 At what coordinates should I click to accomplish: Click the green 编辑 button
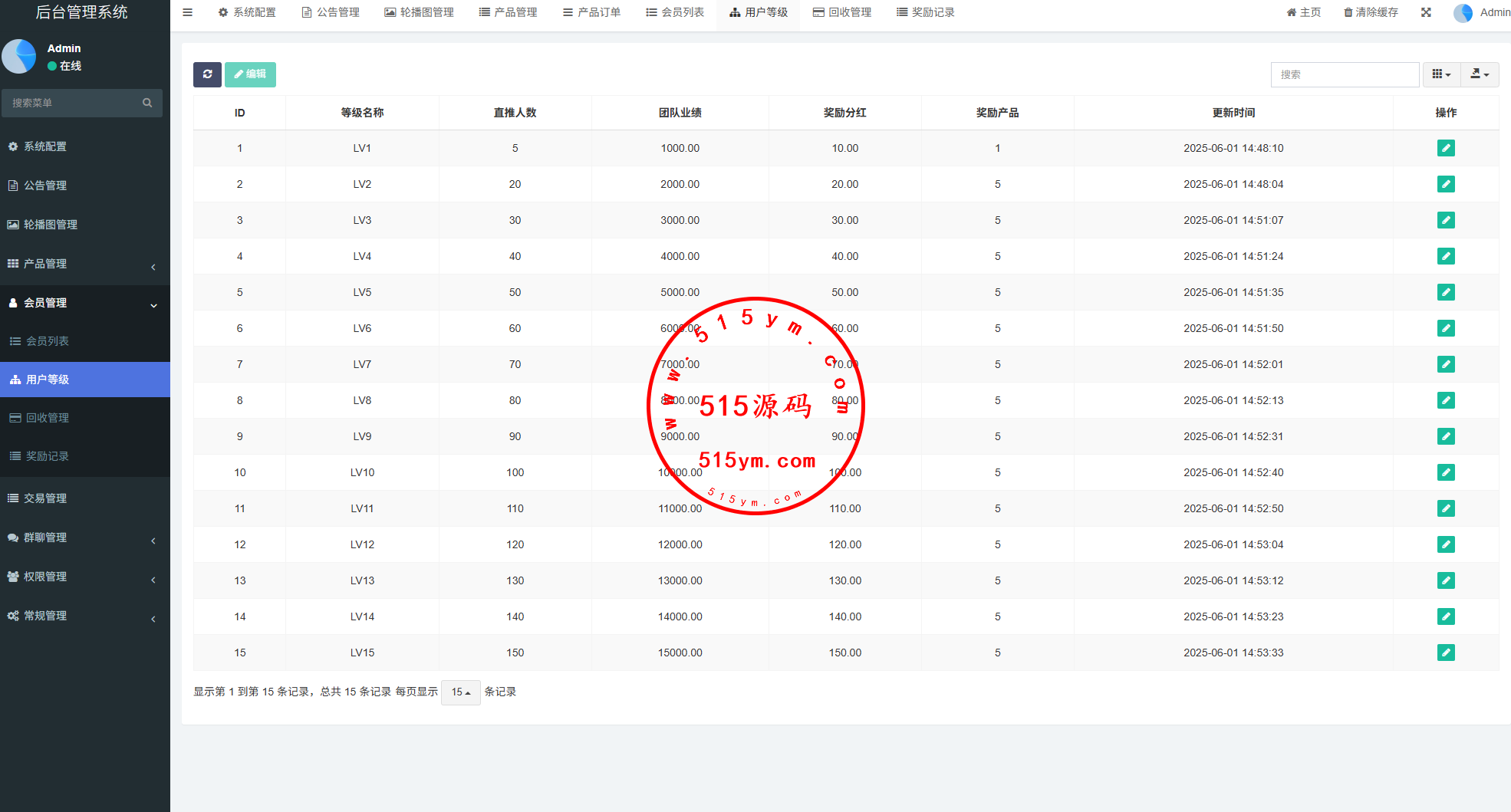[250, 74]
